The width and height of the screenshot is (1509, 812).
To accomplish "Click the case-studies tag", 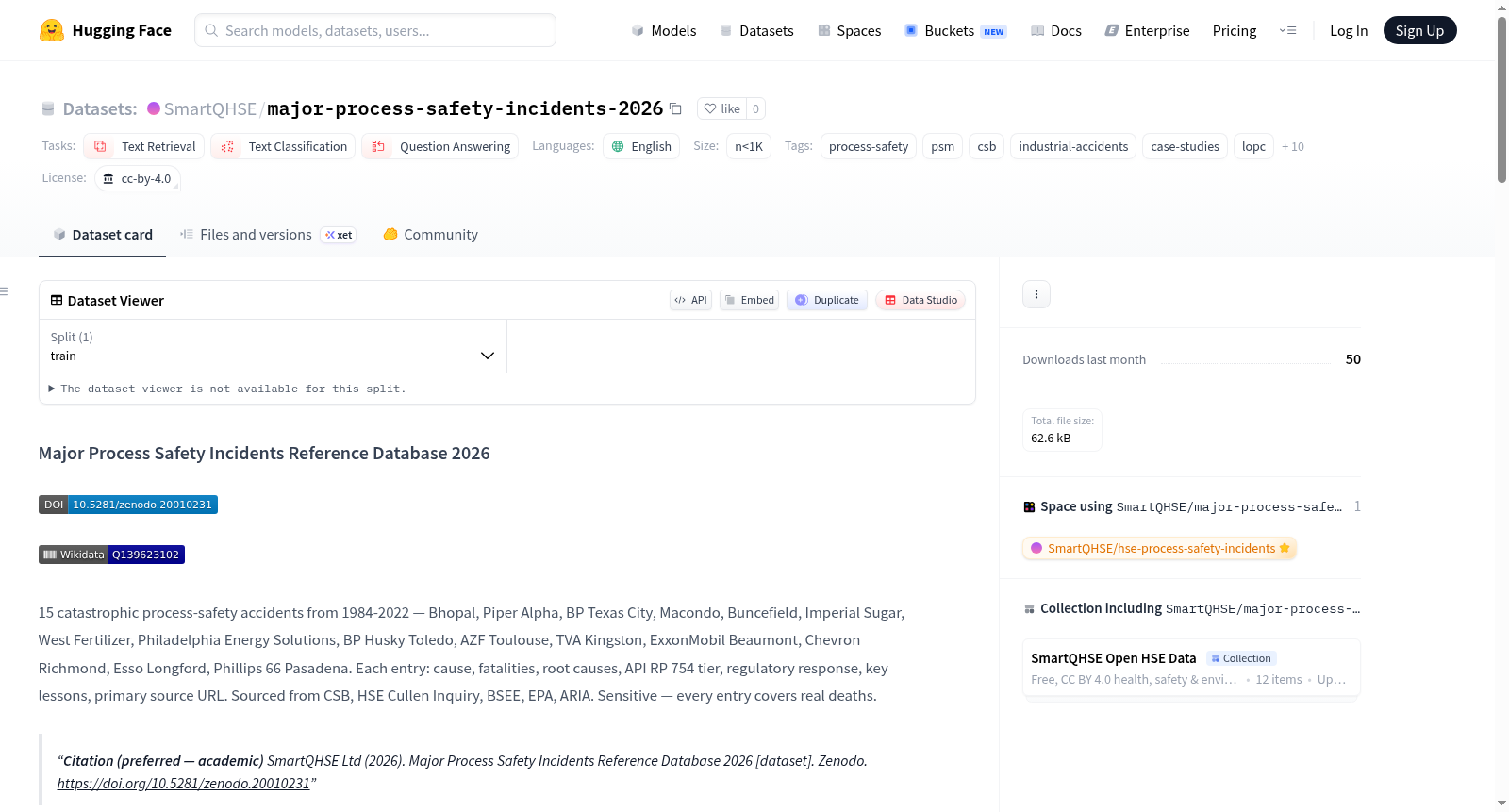I will pyautogui.click(x=1185, y=146).
